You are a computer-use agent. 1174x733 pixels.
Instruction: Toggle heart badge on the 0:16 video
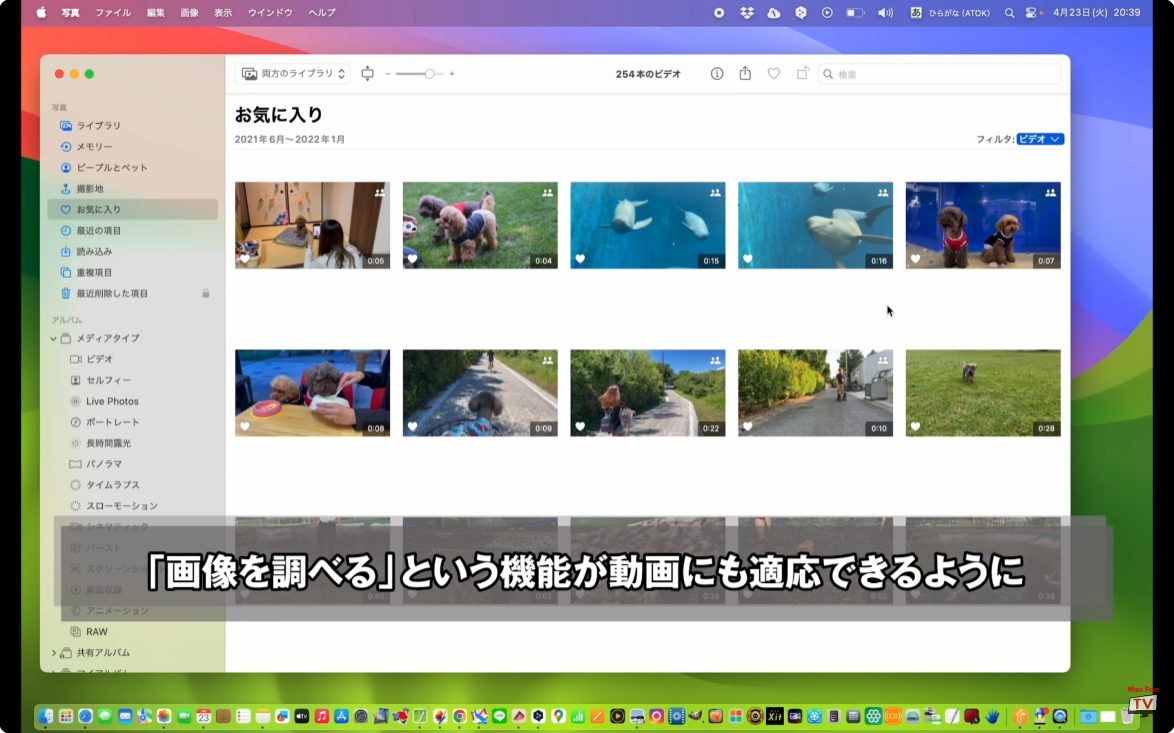748,259
